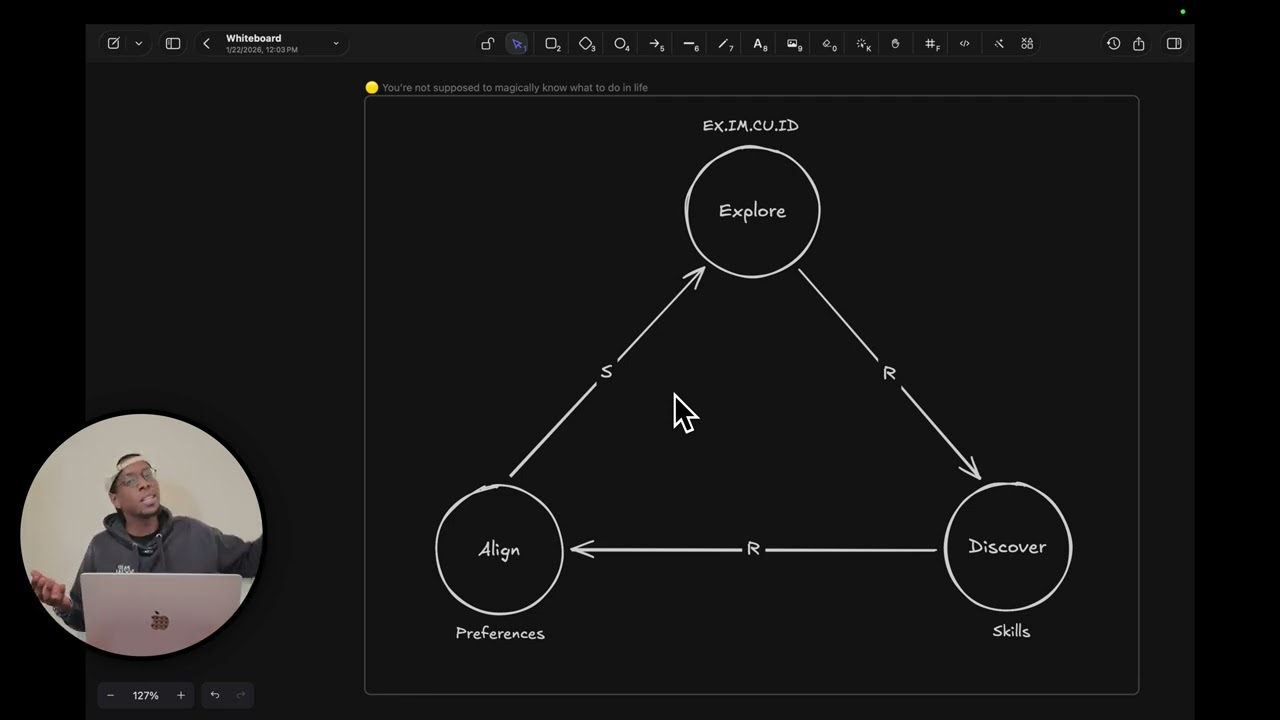Select the Frame tool

coord(931,44)
